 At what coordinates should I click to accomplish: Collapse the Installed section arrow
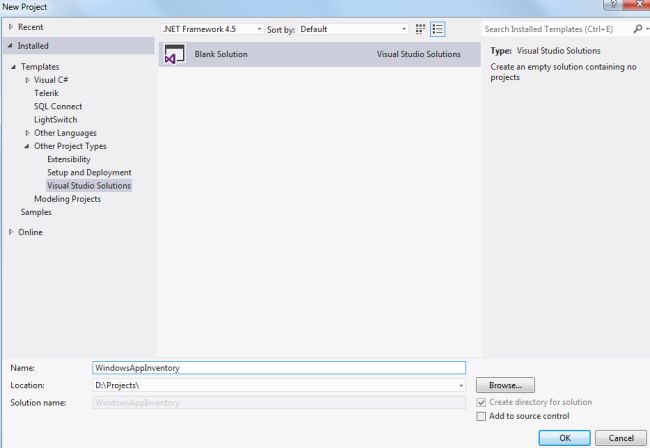coord(10,46)
